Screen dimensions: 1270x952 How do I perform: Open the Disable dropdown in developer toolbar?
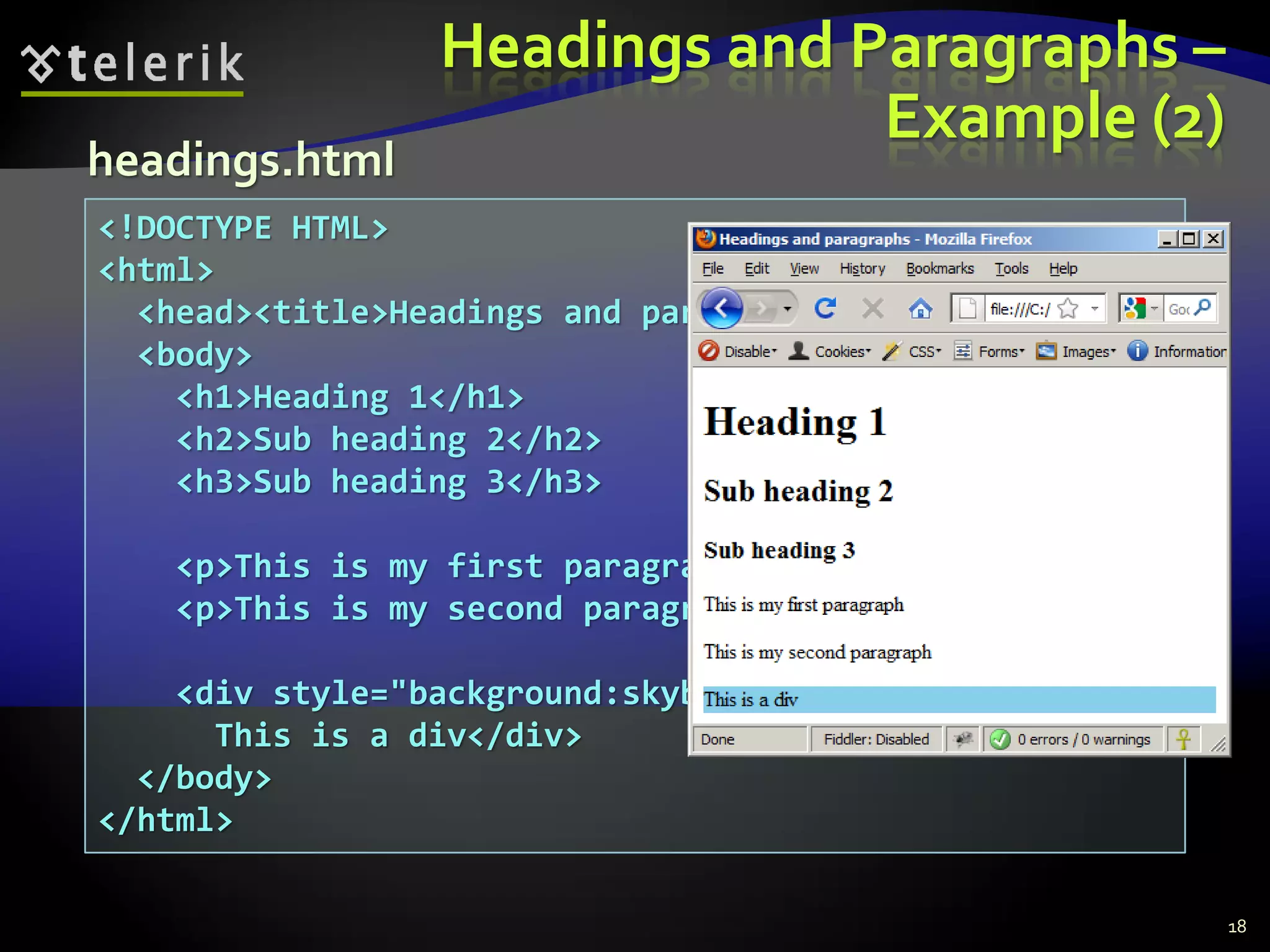(750, 351)
